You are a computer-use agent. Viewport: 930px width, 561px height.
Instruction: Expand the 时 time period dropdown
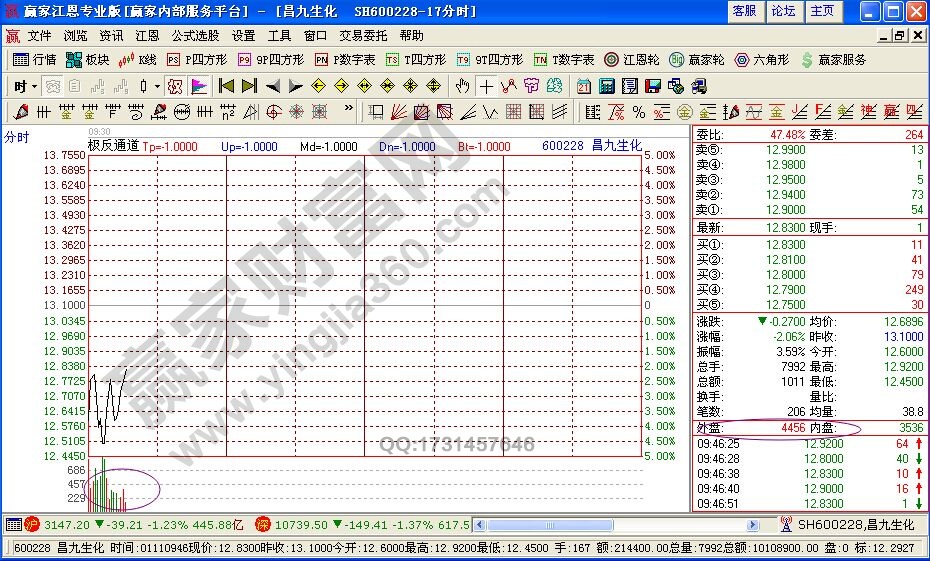[x=33, y=86]
